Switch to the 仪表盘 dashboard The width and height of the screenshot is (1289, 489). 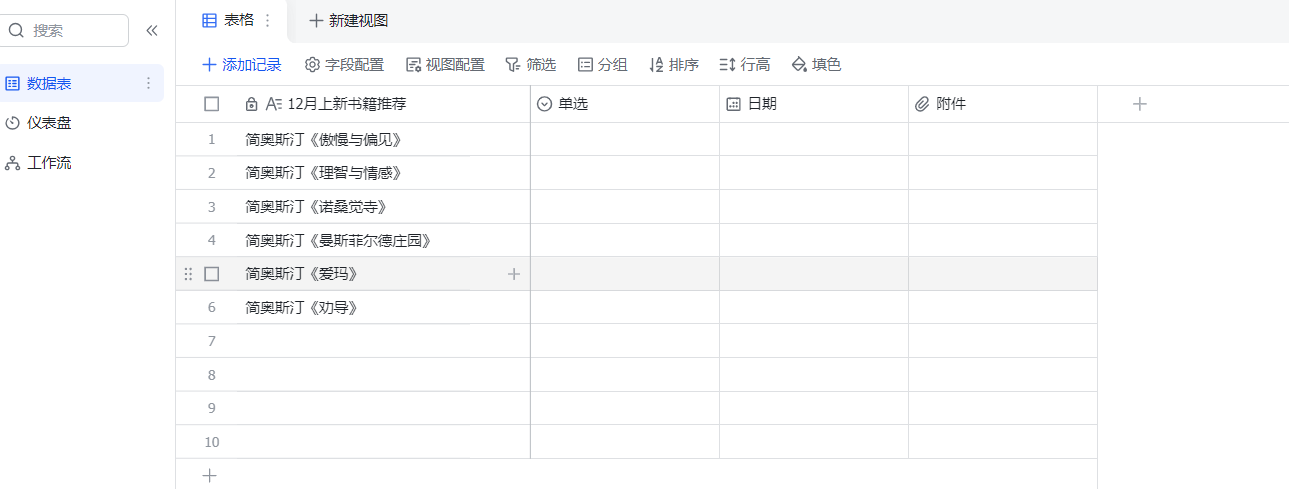point(49,123)
